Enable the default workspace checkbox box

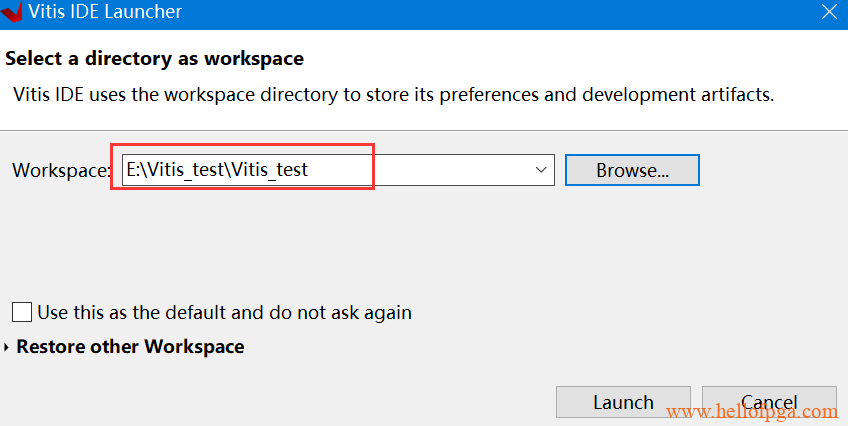(x=22, y=312)
